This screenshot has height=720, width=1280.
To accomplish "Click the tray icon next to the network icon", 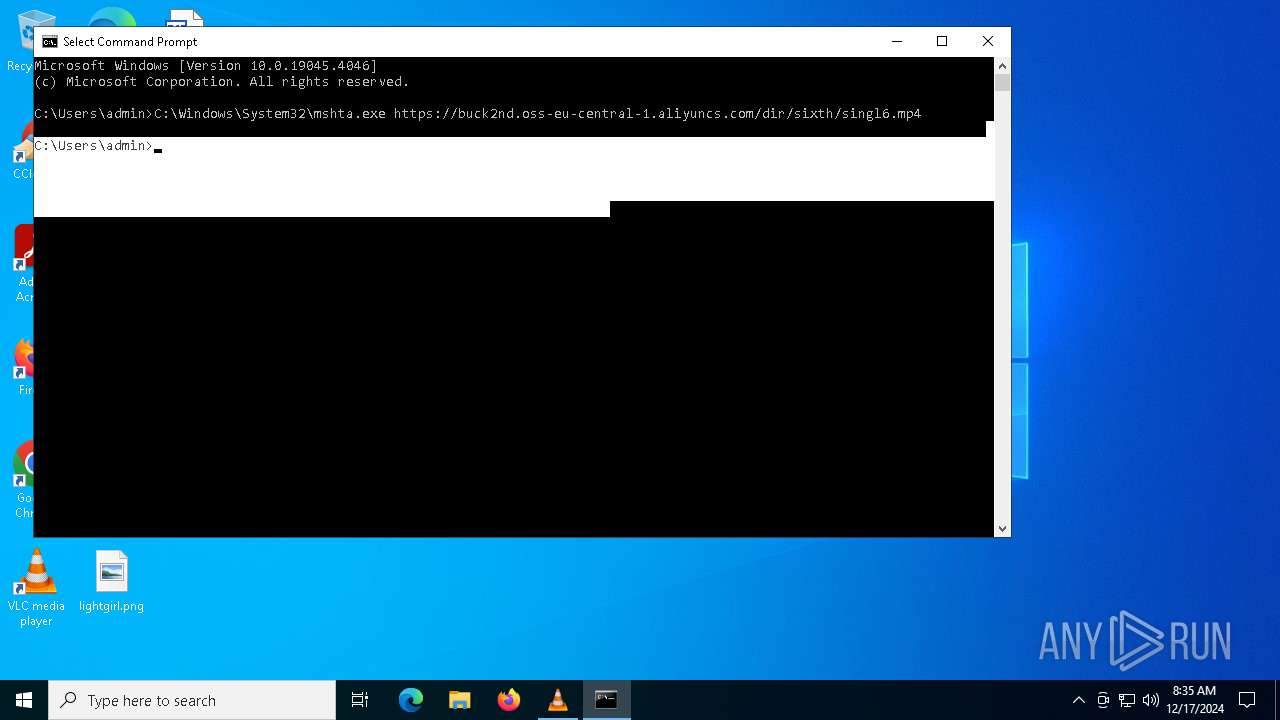I will pyautogui.click(x=1103, y=700).
